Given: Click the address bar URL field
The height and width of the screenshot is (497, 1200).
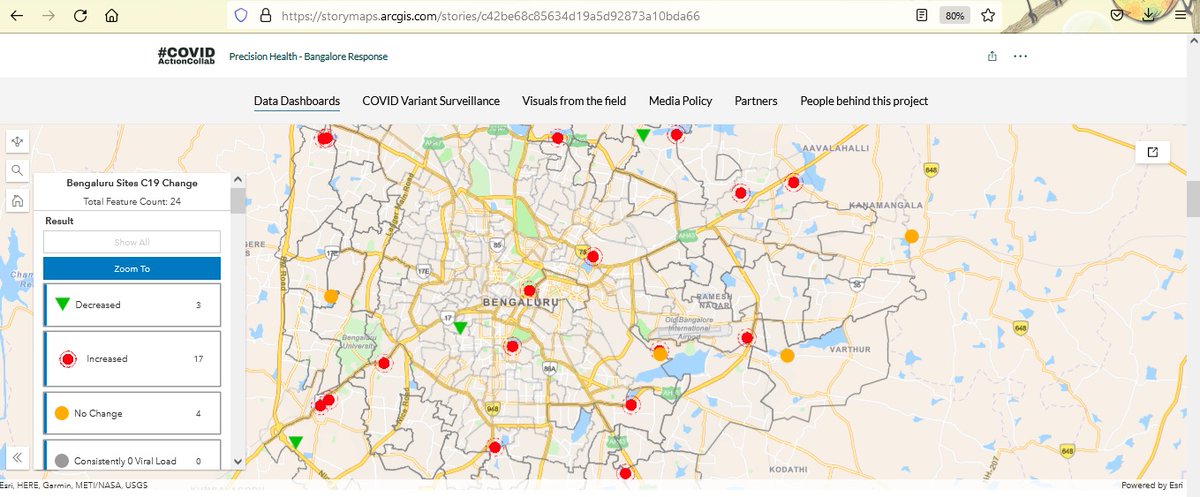Looking at the screenshot, I should (x=591, y=16).
